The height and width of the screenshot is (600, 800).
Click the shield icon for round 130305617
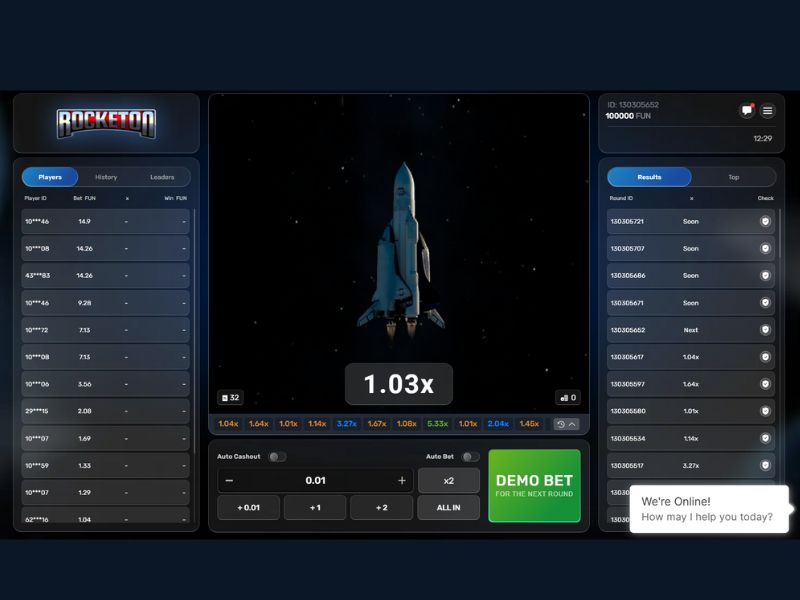tap(765, 357)
